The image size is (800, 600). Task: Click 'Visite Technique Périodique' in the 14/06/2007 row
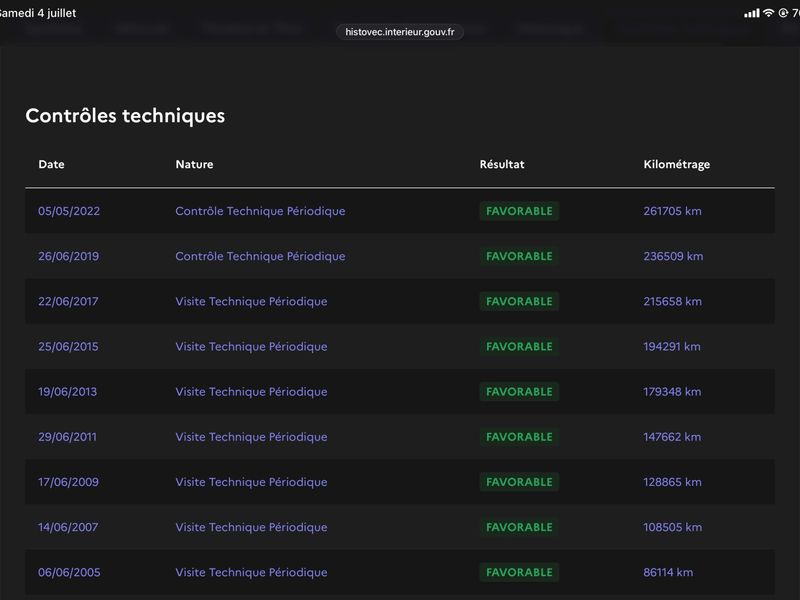click(251, 527)
